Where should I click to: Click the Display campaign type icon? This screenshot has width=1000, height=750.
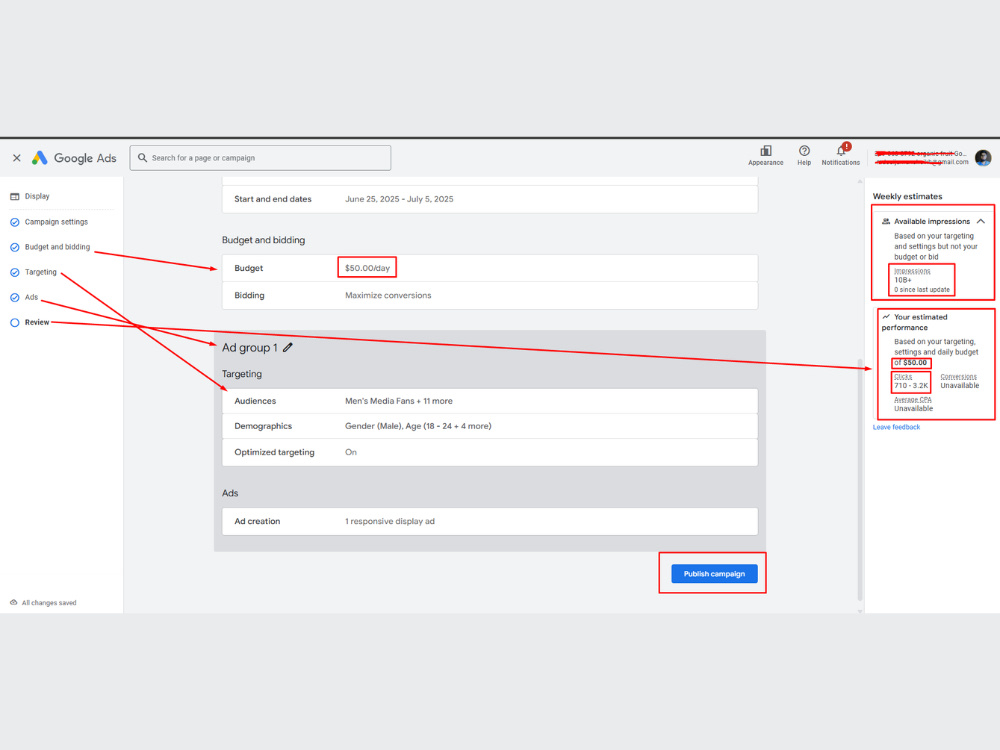(x=15, y=196)
